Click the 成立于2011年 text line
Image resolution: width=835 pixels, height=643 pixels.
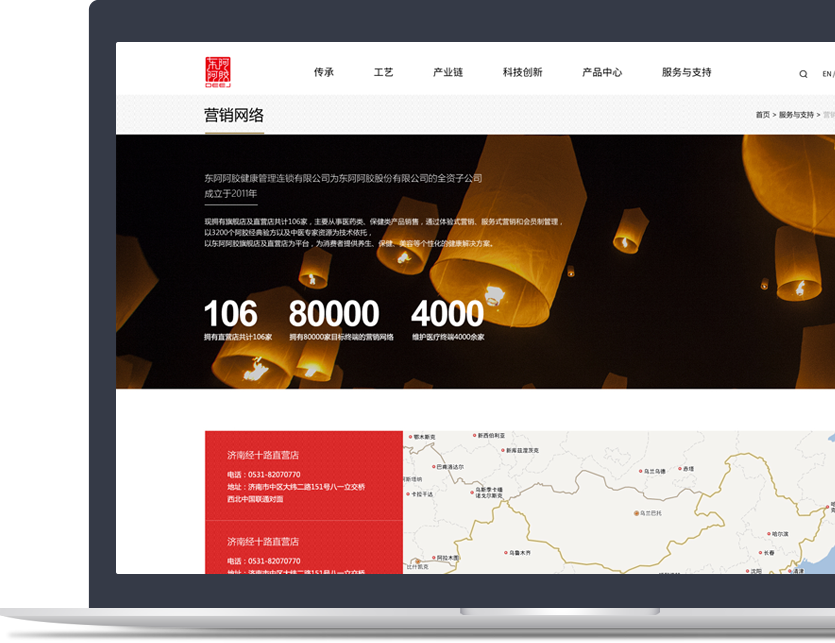pos(231,193)
